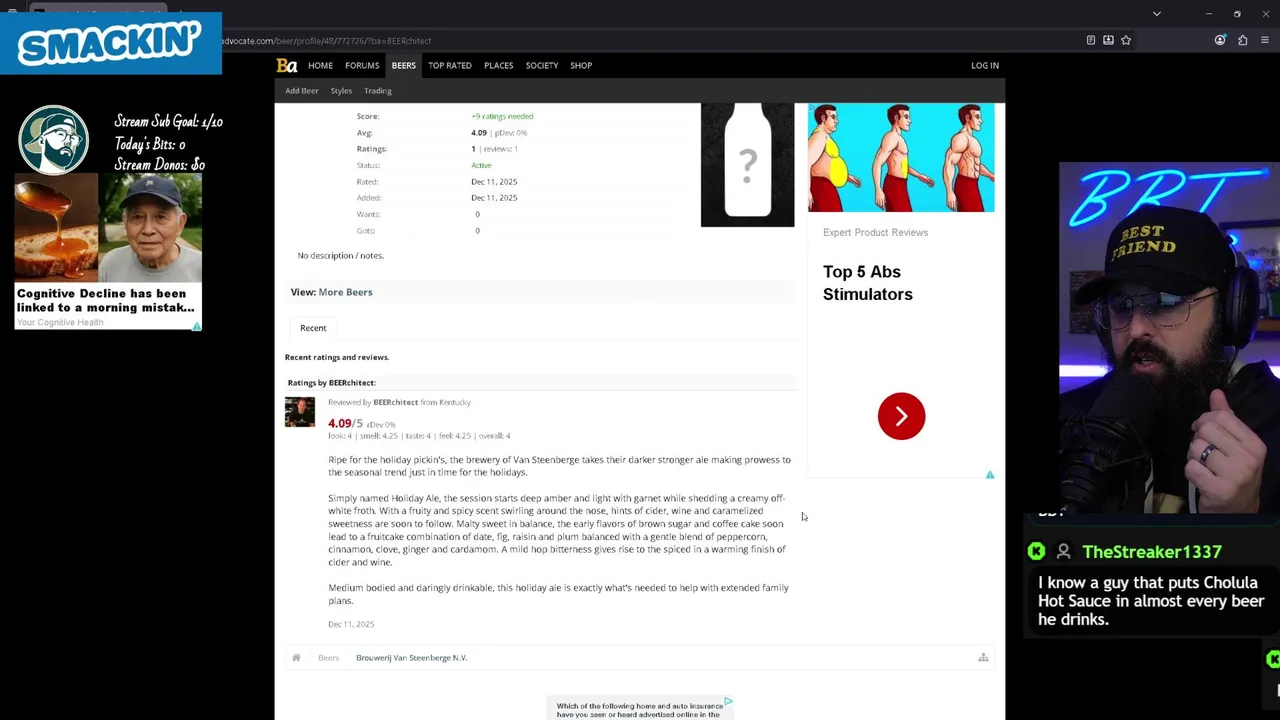The height and width of the screenshot is (720, 1280).
Task: Click the review date Dec 11, 2025
Action: [x=351, y=624]
